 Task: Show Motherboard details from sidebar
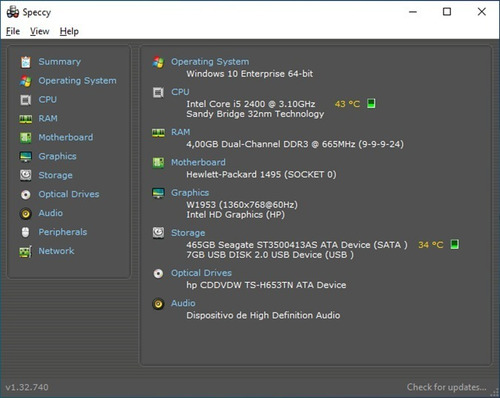click(x=66, y=137)
